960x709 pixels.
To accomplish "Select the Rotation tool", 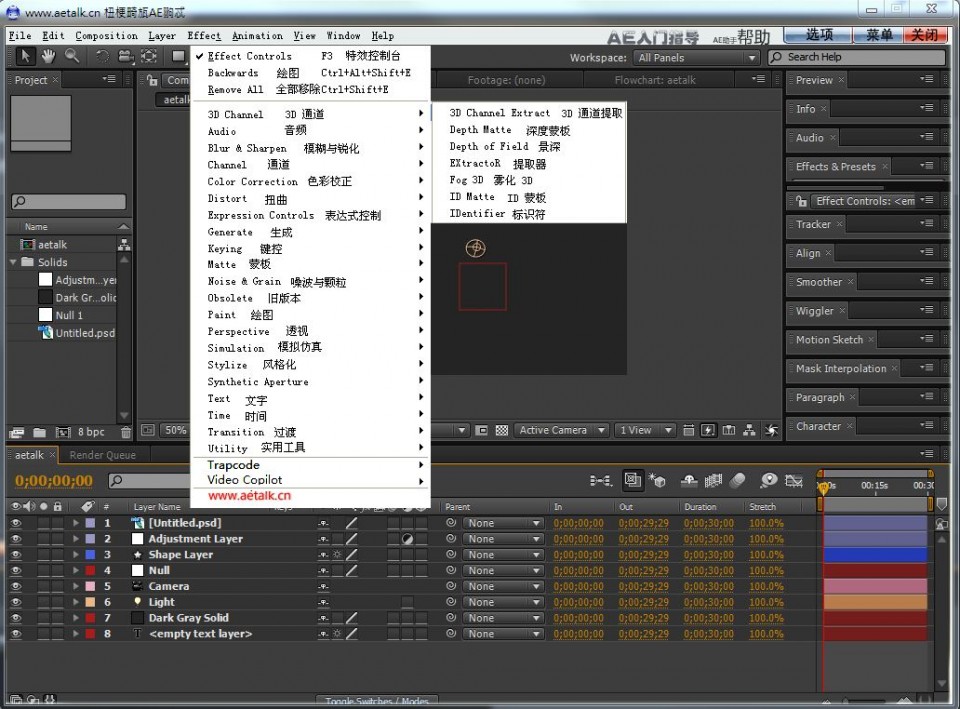I will pos(102,57).
